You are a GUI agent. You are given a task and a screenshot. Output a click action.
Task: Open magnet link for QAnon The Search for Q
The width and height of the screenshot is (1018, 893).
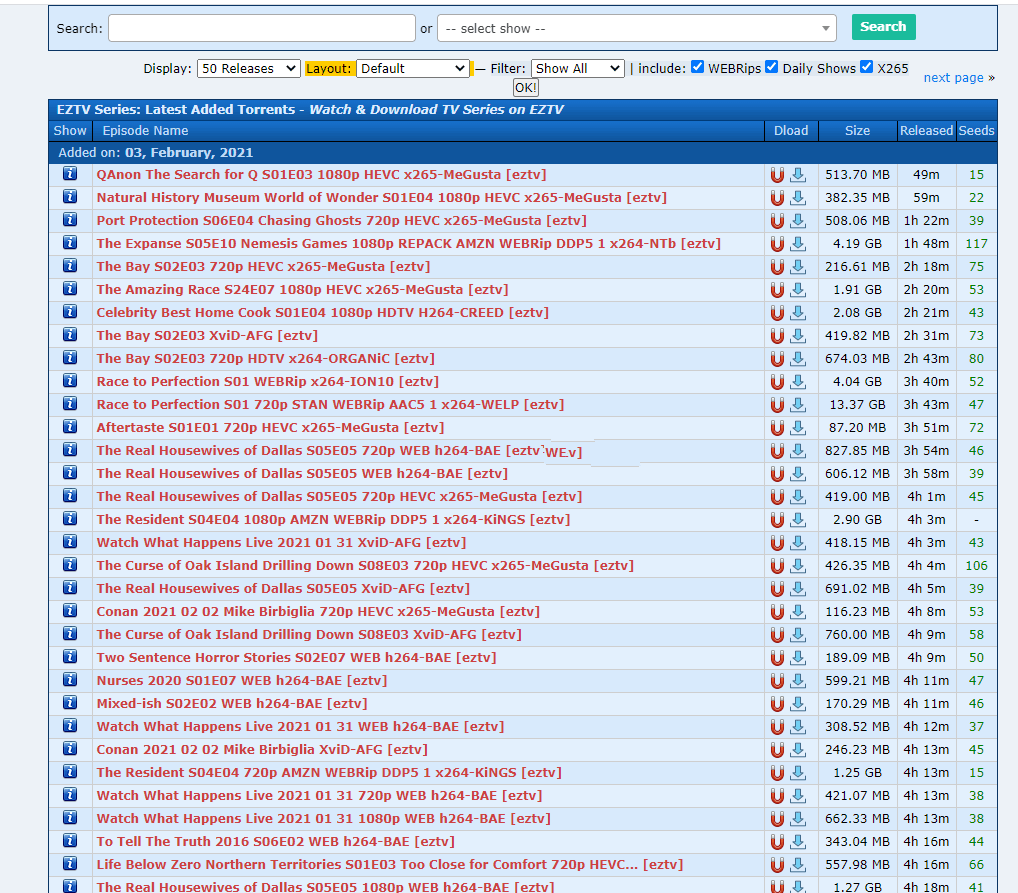tap(777, 175)
